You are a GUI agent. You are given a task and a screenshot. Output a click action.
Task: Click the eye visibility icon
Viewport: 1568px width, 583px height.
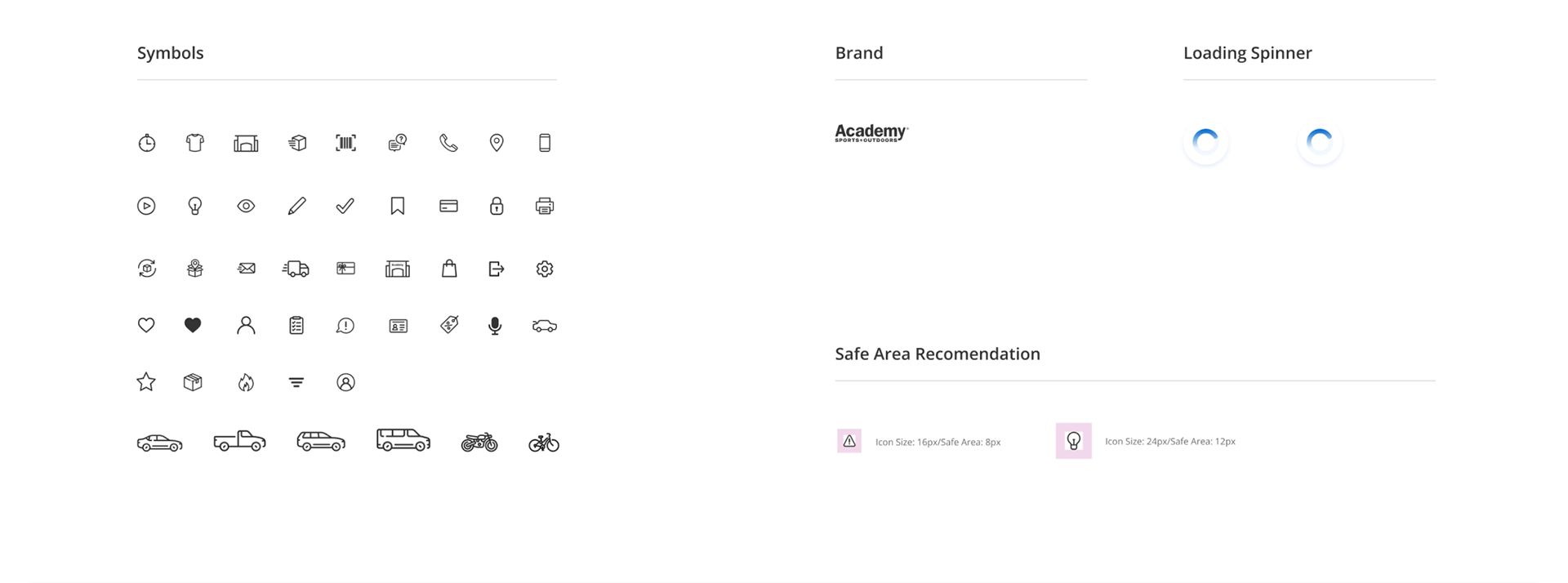(246, 206)
